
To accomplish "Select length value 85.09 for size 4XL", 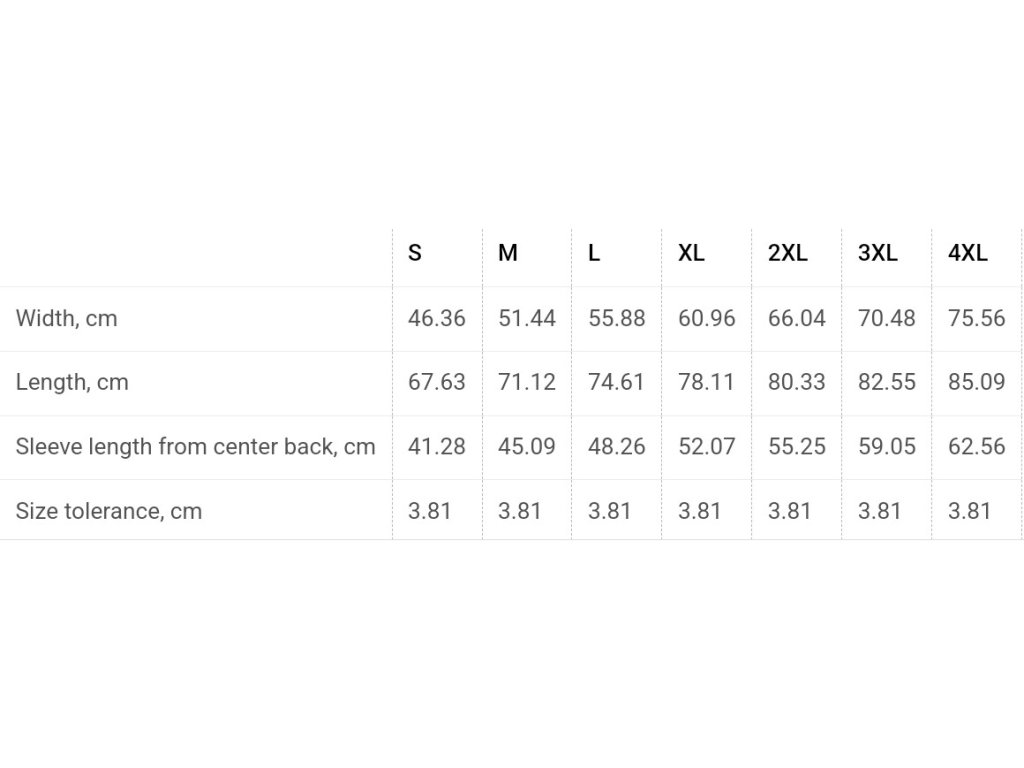I will coord(977,382).
